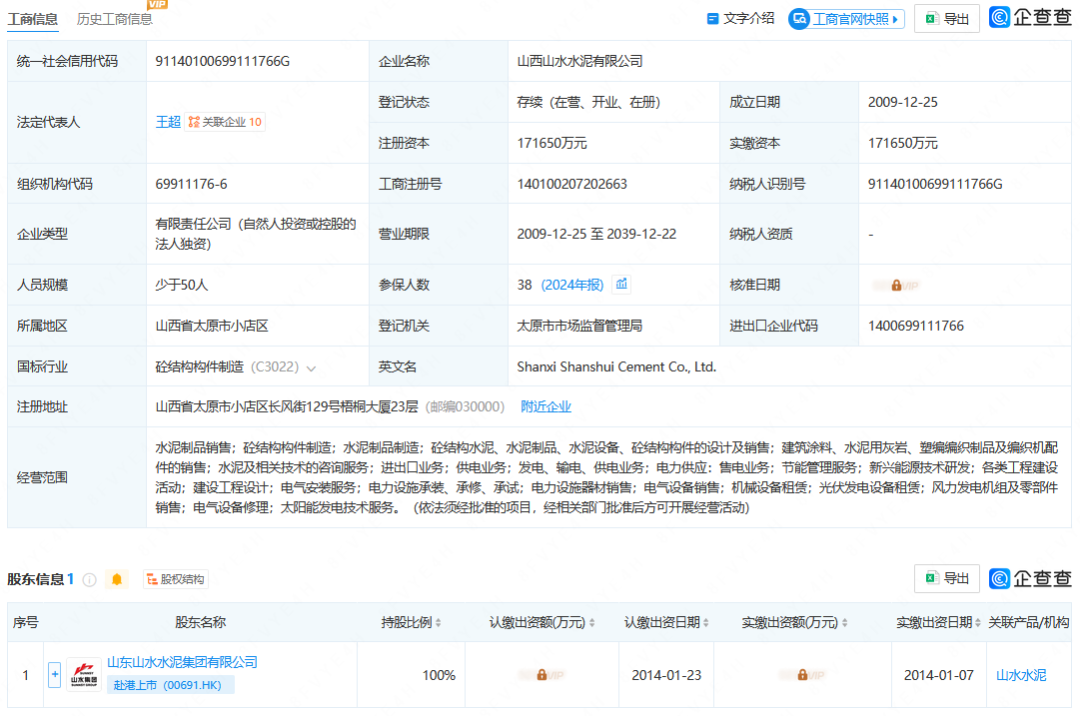Expand shareholder row with plus button
This screenshot has width=1080, height=716.
point(54,675)
